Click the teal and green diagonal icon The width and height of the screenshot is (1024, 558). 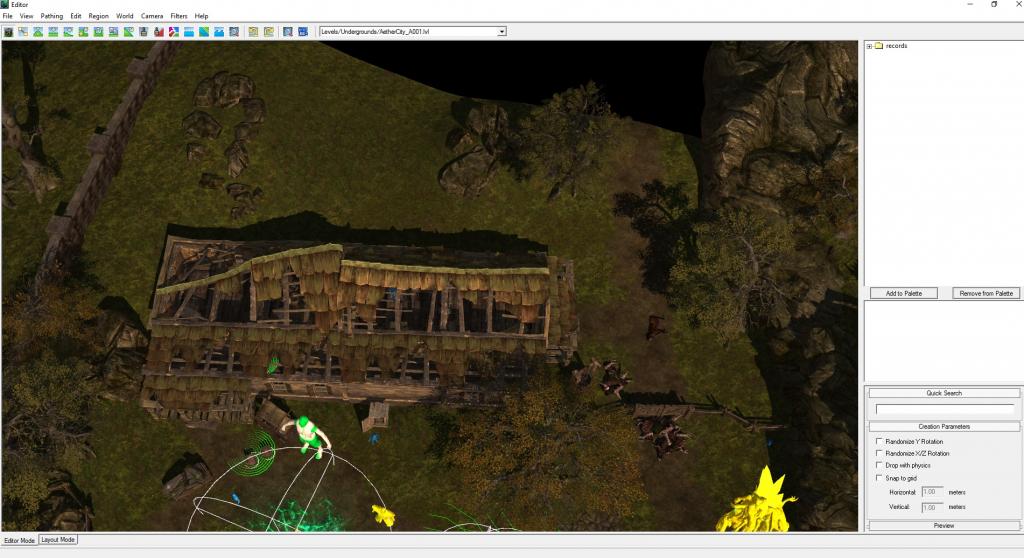204,31
